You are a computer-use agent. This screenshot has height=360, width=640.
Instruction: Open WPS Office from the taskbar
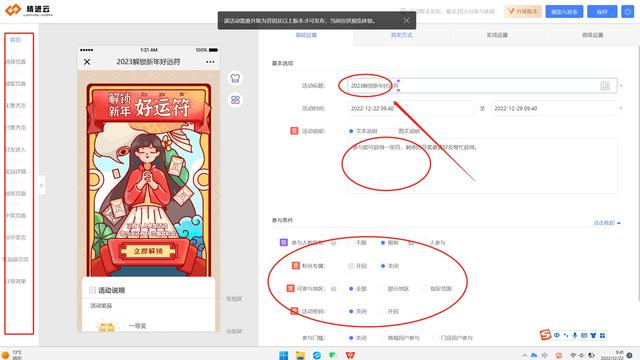(350, 355)
